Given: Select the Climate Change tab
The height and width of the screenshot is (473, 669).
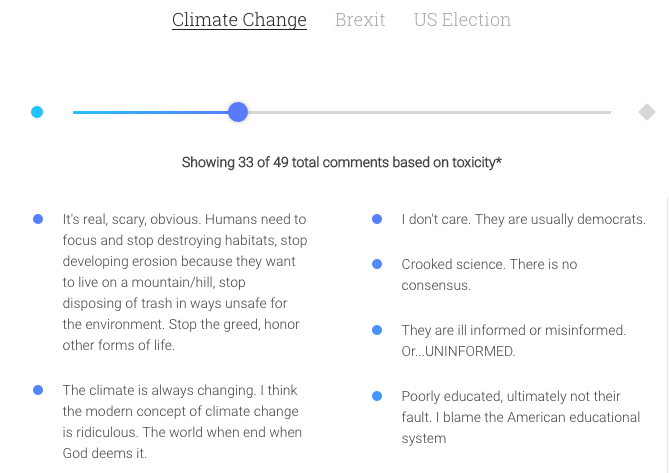Looking at the screenshot, I should pos(239,20).
